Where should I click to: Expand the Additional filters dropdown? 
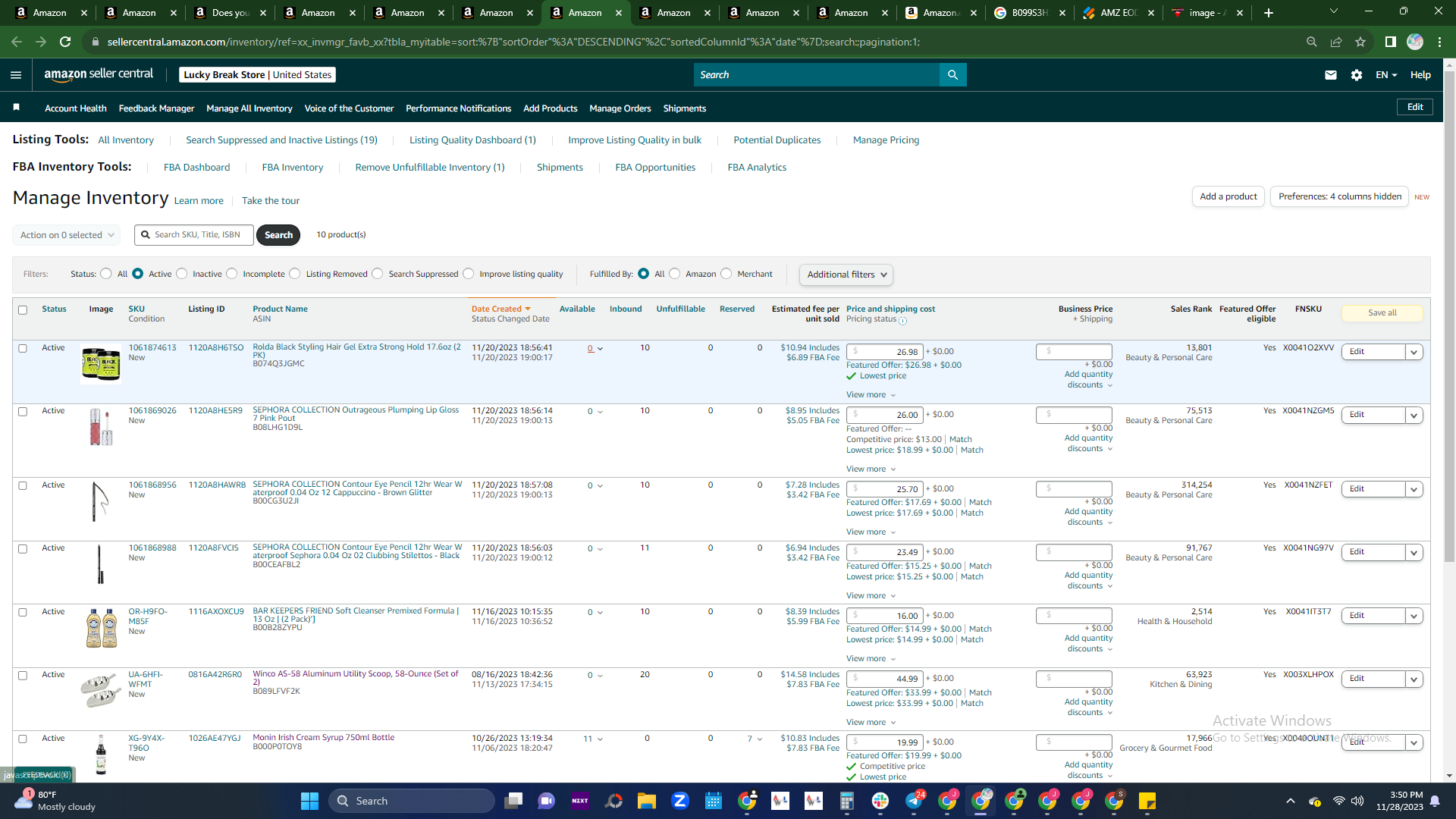(x=846, y=275)
